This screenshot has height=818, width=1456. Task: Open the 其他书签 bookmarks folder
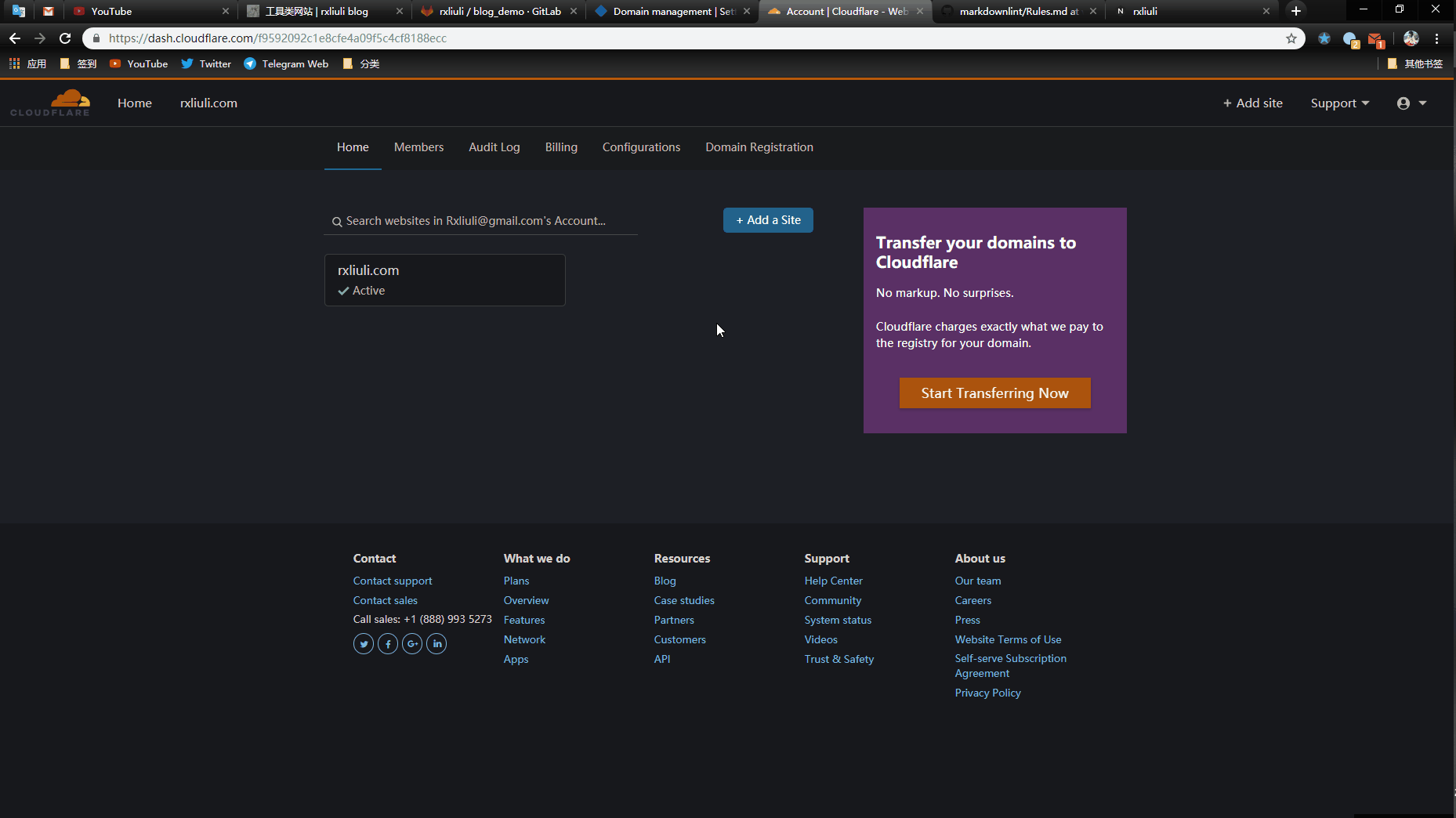click(x=1415, y=64)
